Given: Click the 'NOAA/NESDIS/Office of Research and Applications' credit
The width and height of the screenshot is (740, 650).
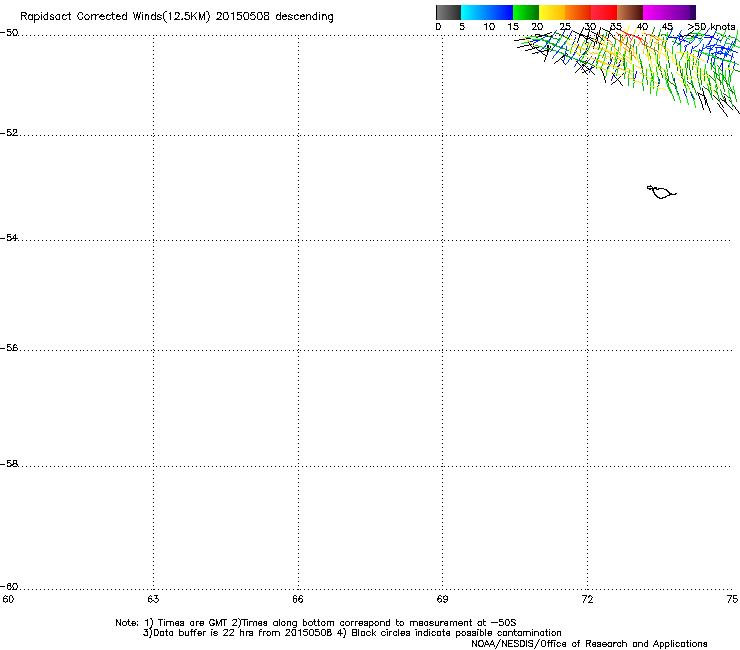Looking at the screenshot, I should pos(589,644).
